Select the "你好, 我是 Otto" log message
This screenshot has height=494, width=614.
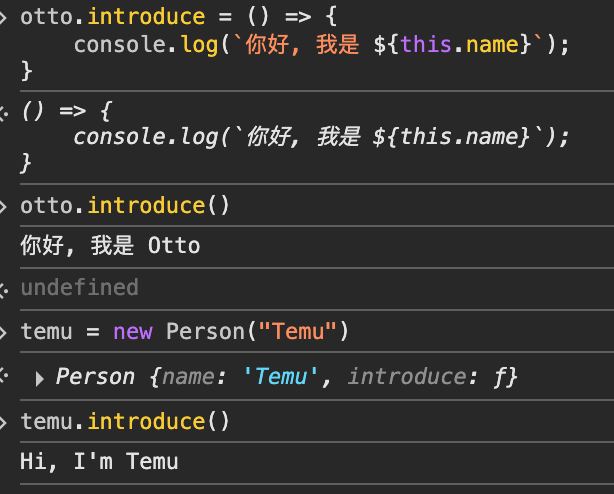(110, 245)
